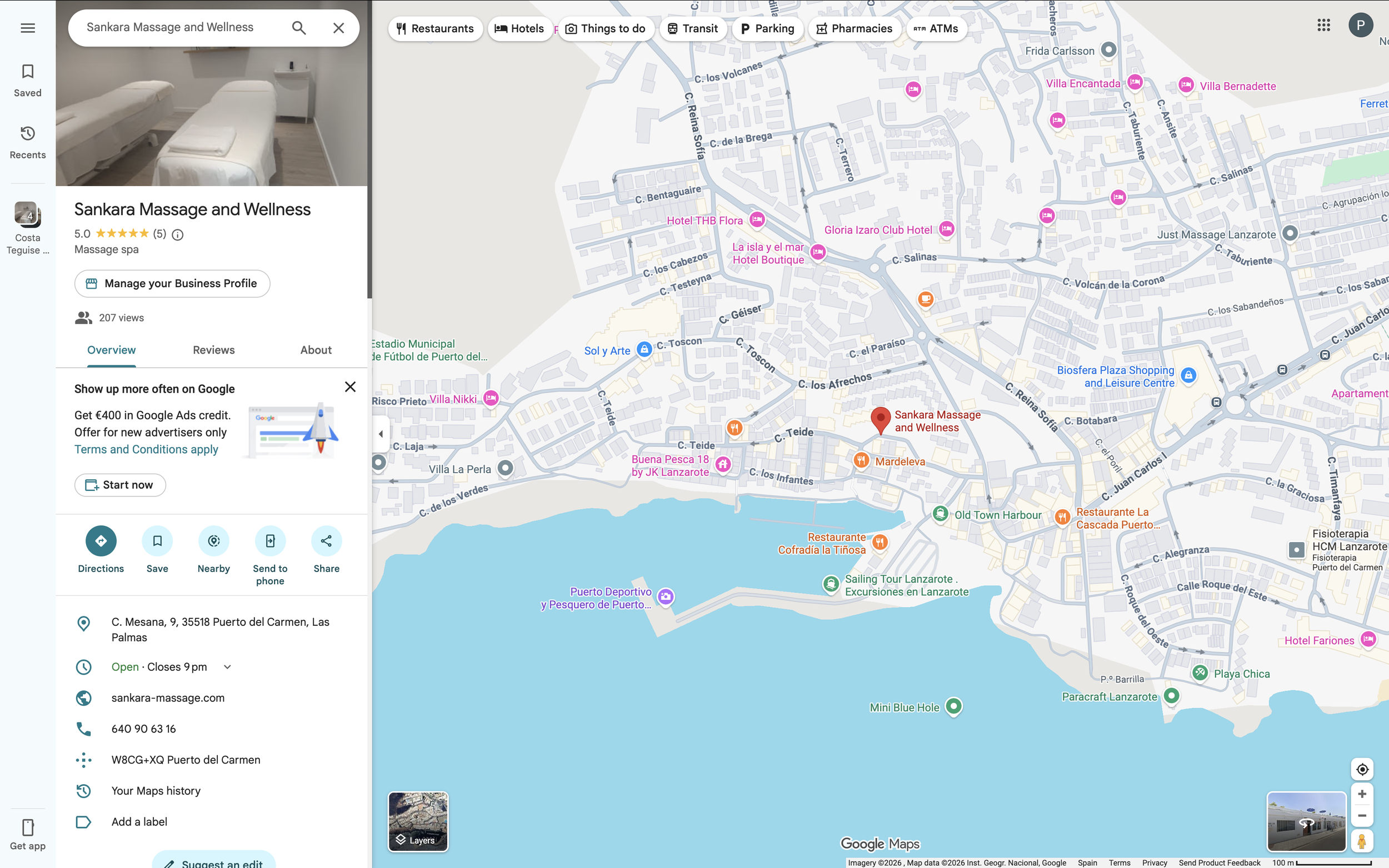Open account profile avatar P
The height and width of the screenshot is (868, 1389).
(1360, 25)
